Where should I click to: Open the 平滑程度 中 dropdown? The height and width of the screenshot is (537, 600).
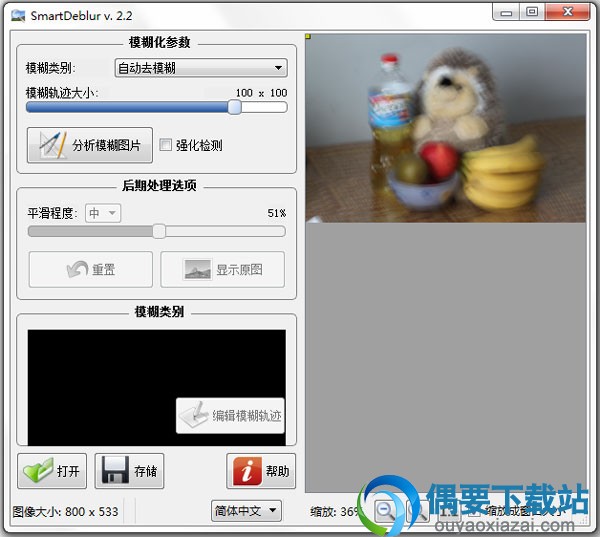point(103,213)
